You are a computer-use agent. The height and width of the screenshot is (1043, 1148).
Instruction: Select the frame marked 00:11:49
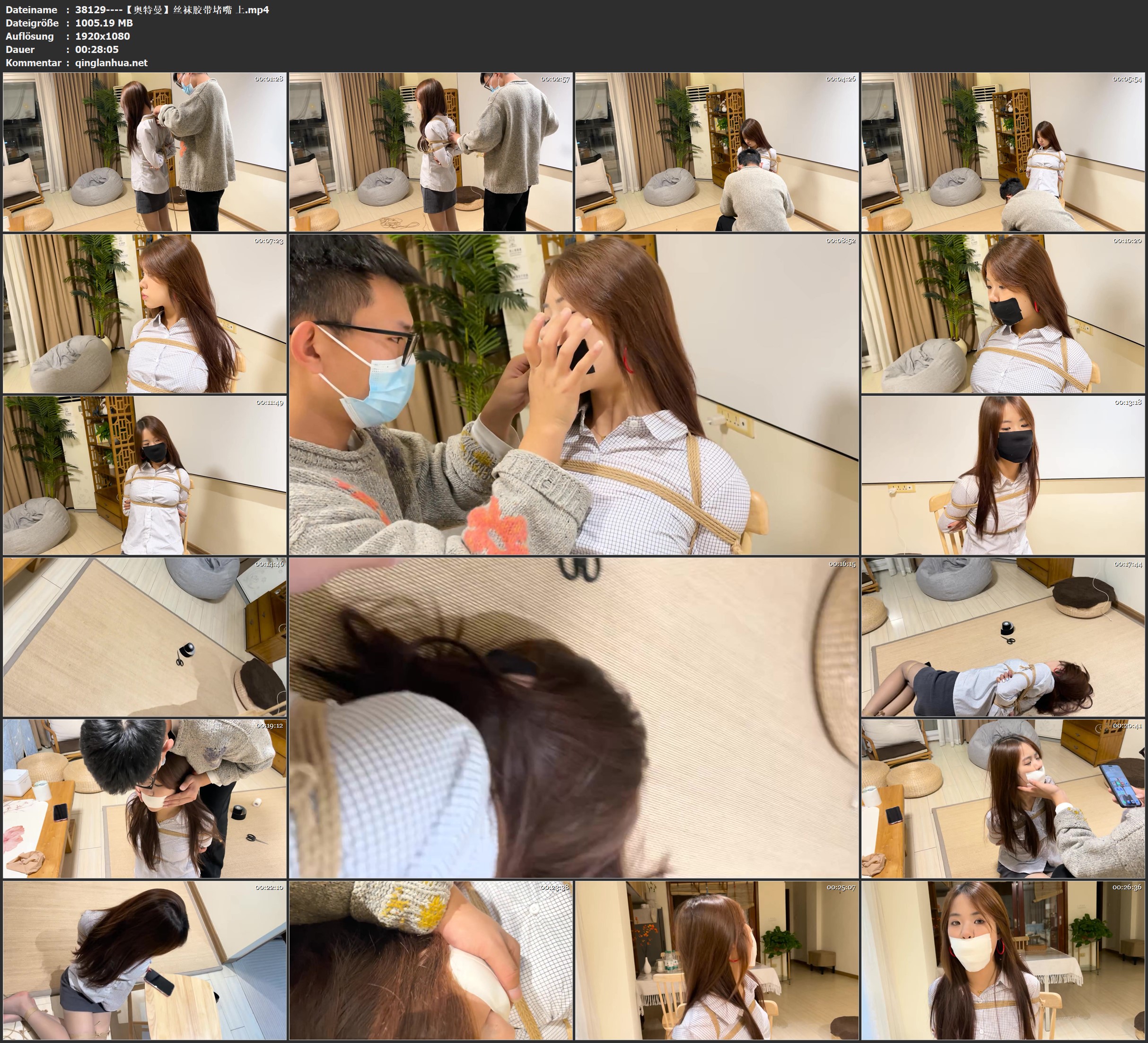click(x=145, y=475)
